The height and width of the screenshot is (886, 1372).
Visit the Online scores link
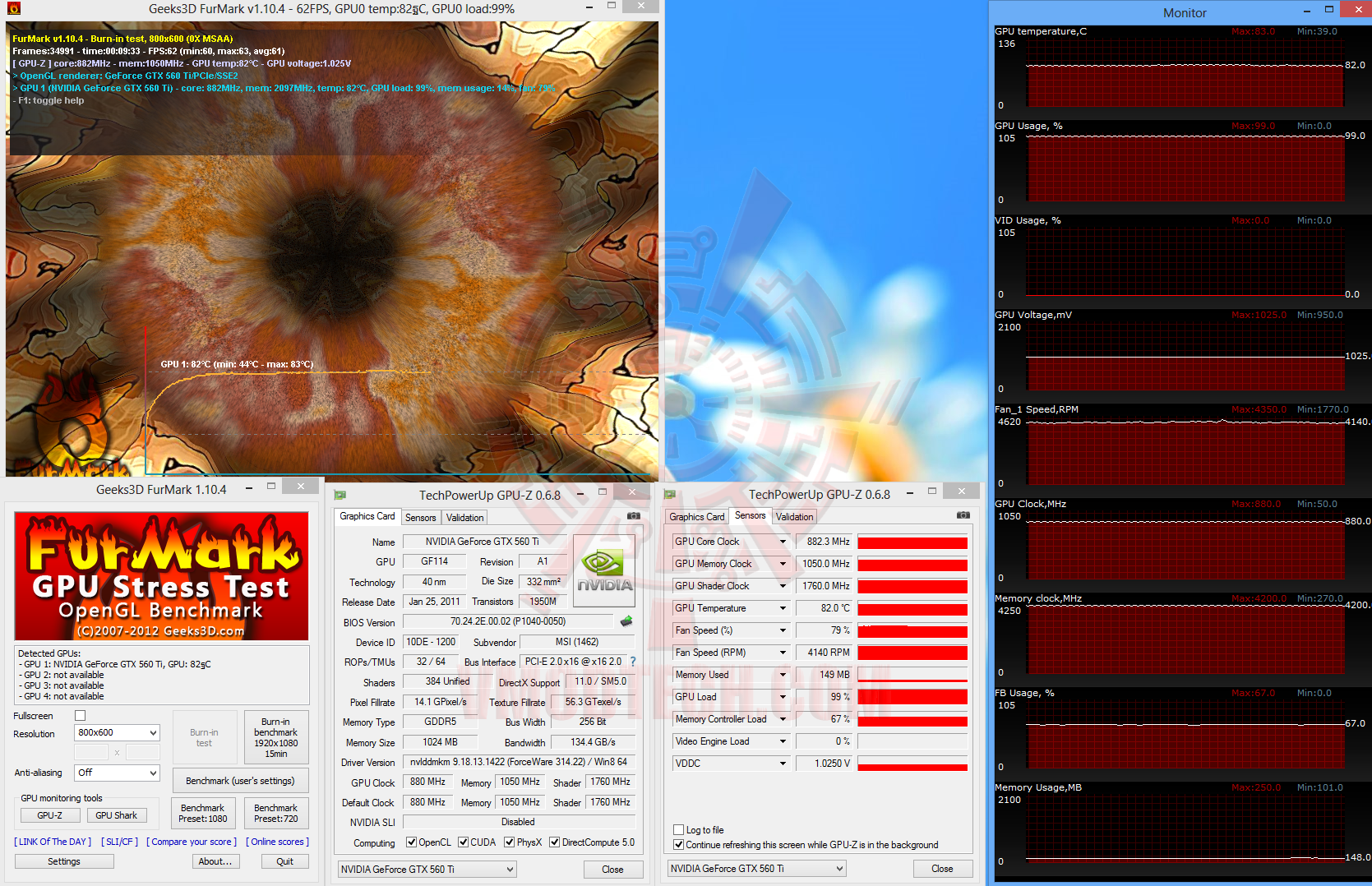coord(278,842)
